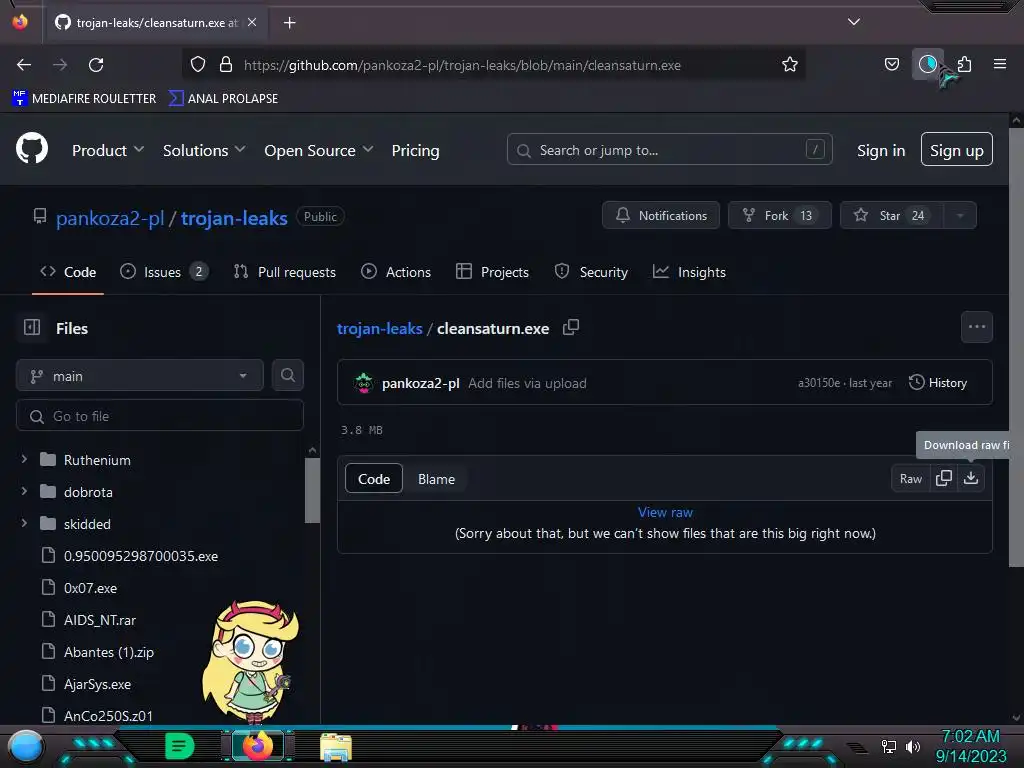
Task: Bookmark this page with star icon
Action: (790, 65)
